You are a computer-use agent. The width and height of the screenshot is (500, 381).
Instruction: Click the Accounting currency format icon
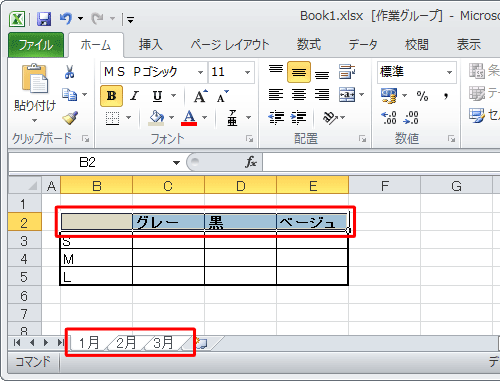(389, 96)
